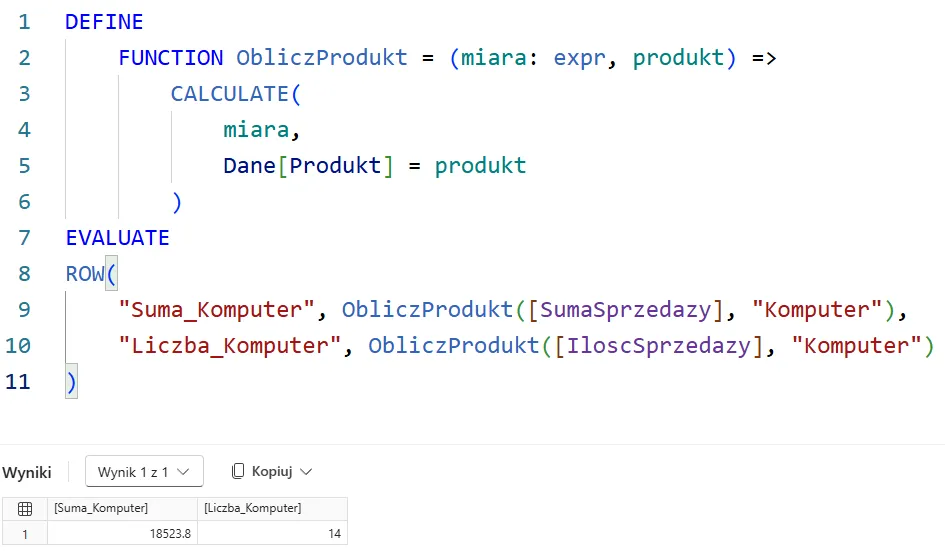Click the table grid icon in results header
945x551 pixels.
point(25,508)
